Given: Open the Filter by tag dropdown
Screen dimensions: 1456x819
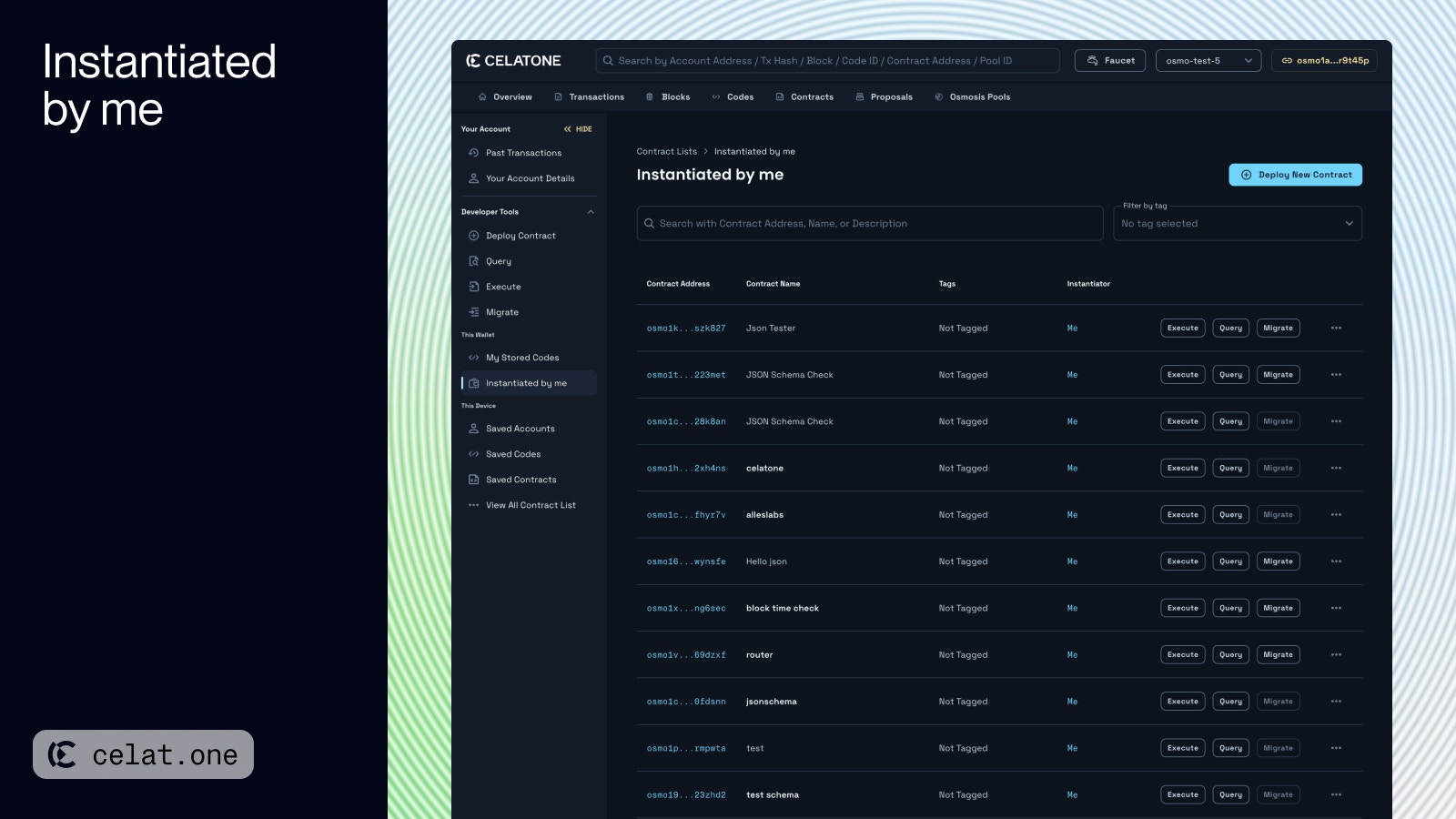Looking at the screenshot, I should point(1238,223).
